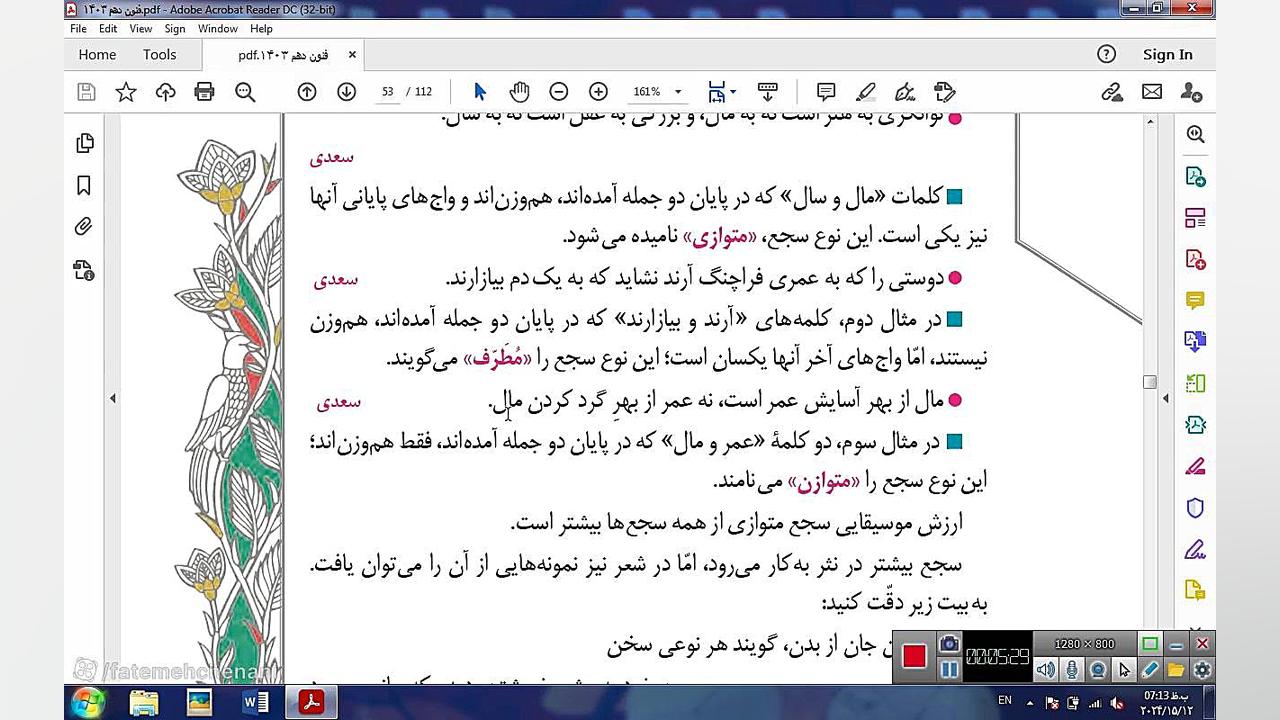Go to the next page

pyautogui.click(x=346, y=92)
